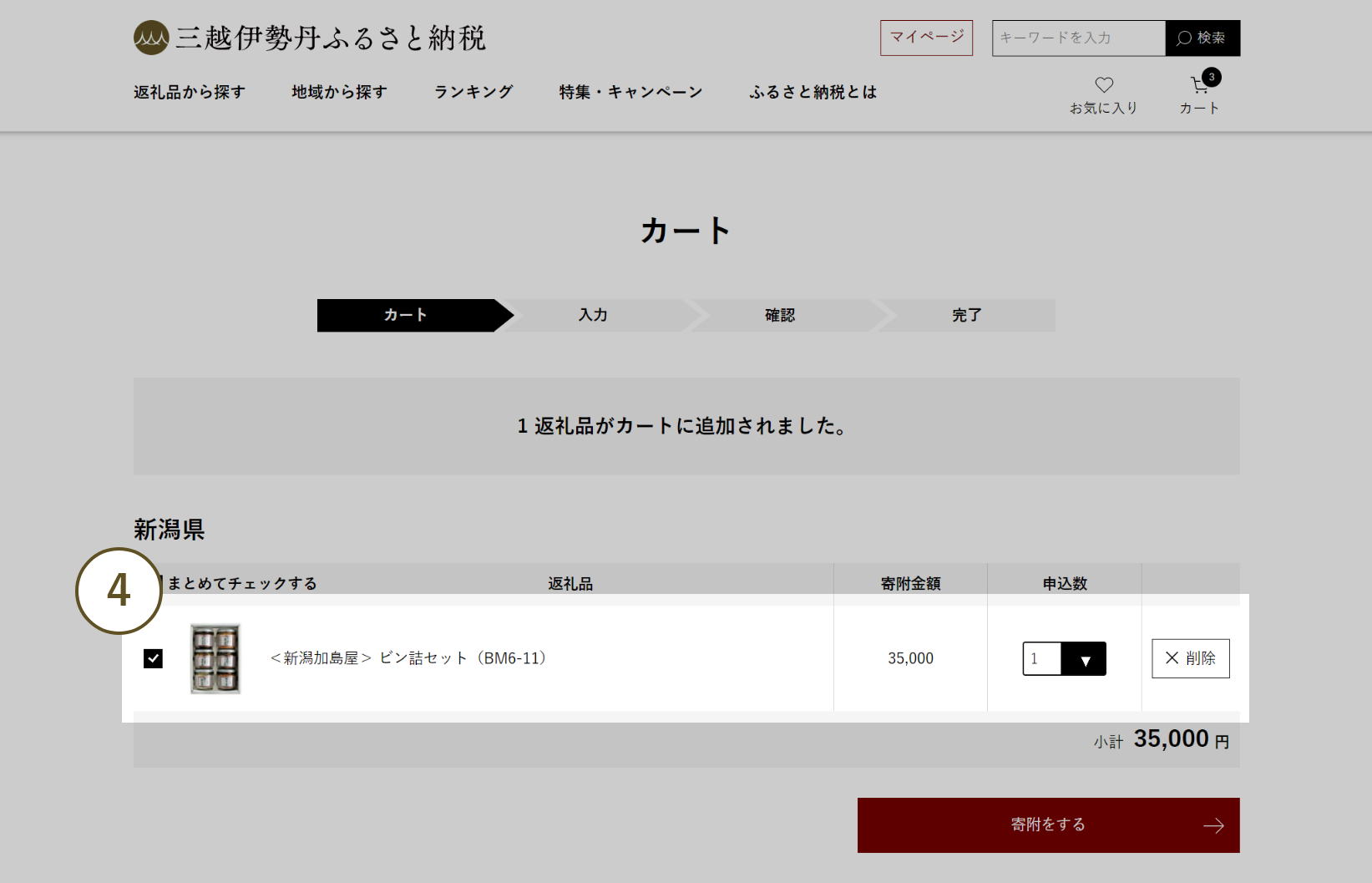Screen dimensions: 1372x883
Task: Click the Mitsukoshi Isetan round logo icon
Action: (x=151, y=38)
